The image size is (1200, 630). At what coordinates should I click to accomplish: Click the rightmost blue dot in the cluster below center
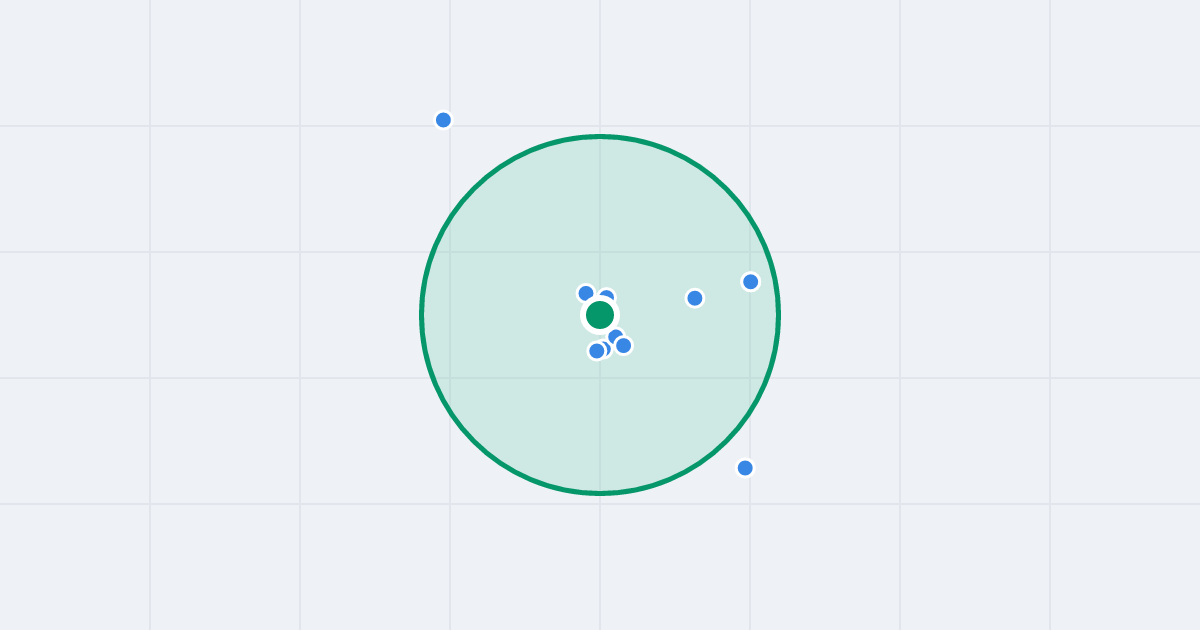[624, 346]
